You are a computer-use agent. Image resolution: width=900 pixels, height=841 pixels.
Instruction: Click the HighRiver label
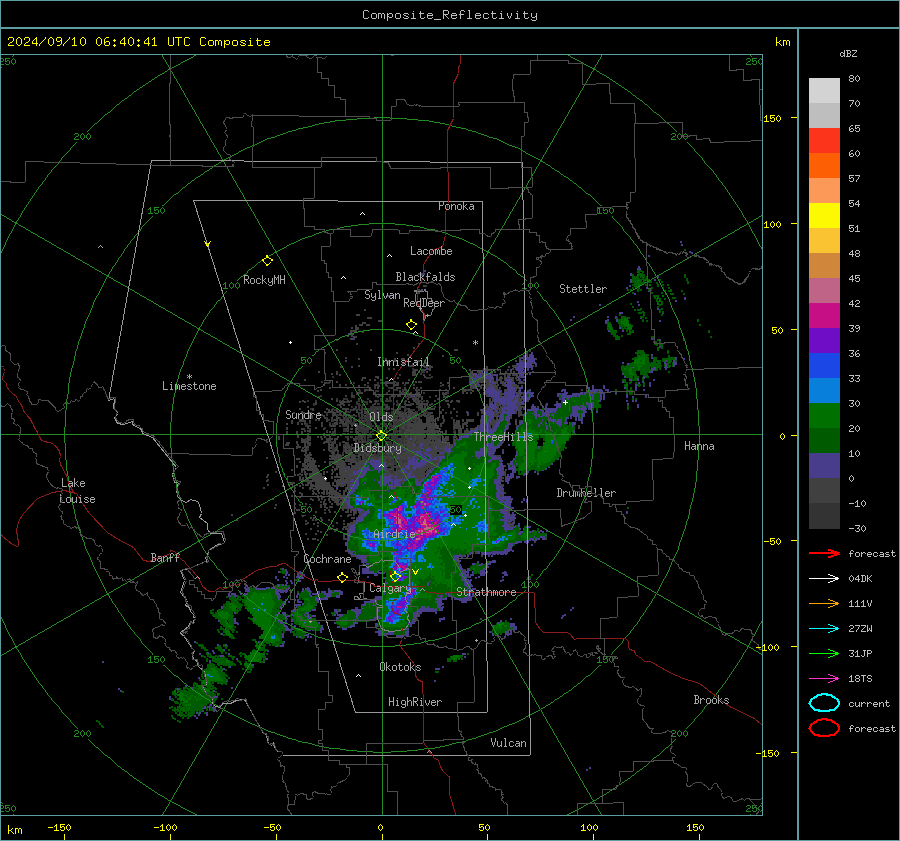click(415, 702)
